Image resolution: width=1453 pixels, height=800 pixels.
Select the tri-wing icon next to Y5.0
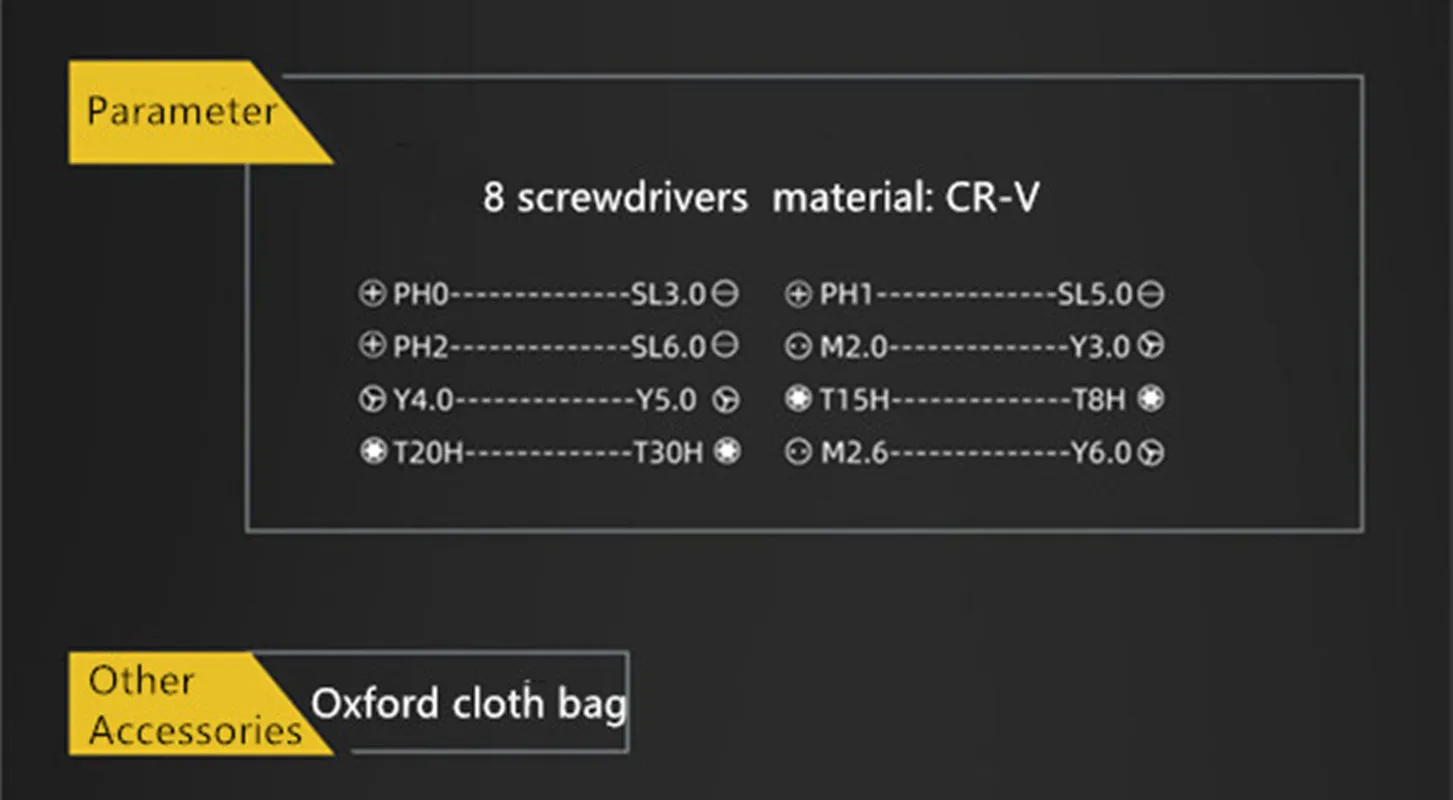coord(727,400)
